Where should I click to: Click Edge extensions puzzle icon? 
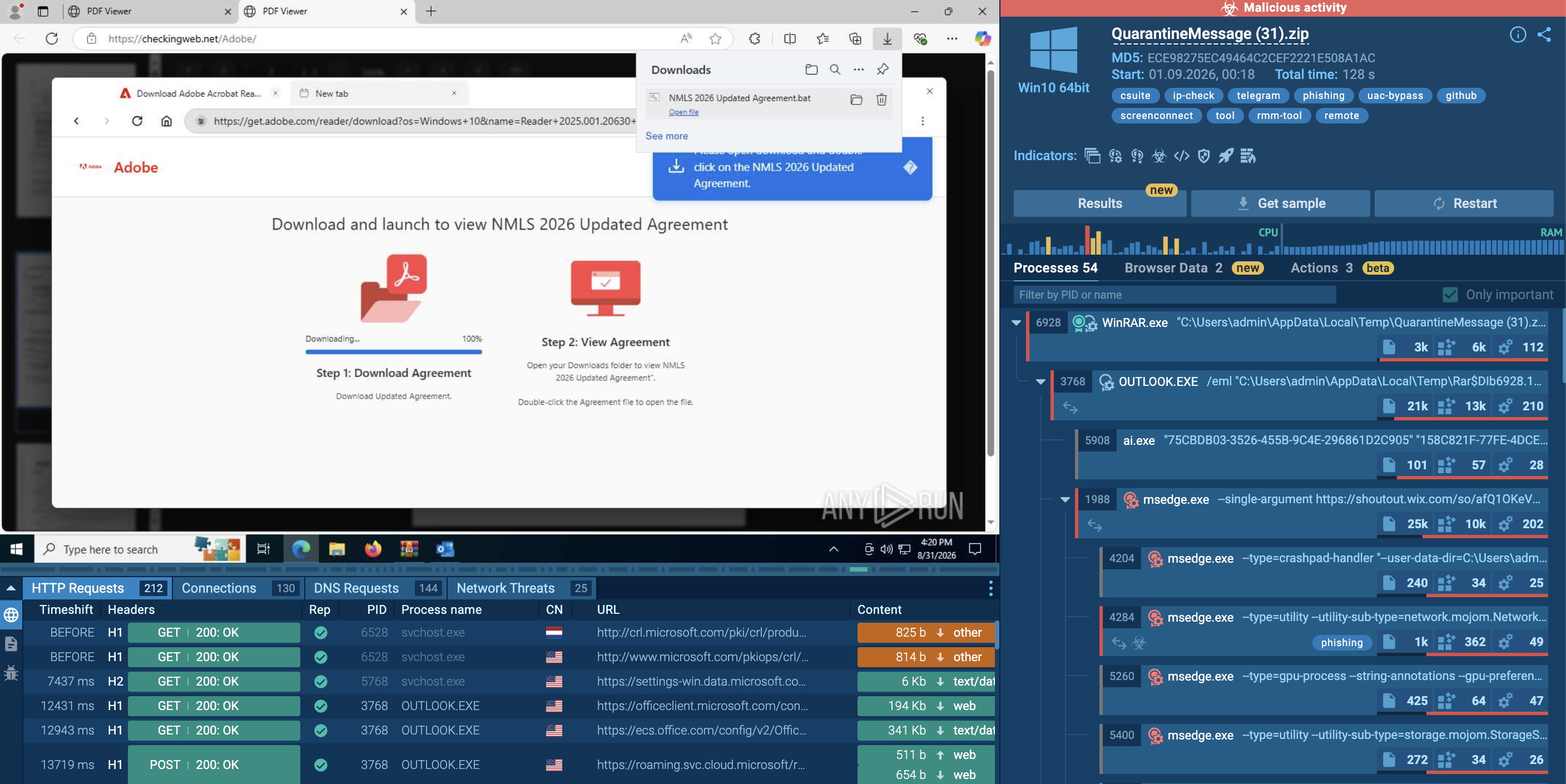click(x=755, y=38)
